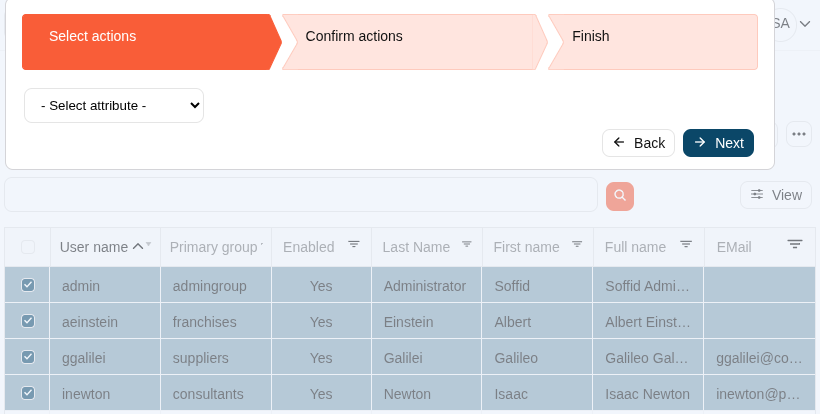
Task: Uncheck the admin user row checkbox
Action: click(x=28, y=285)
